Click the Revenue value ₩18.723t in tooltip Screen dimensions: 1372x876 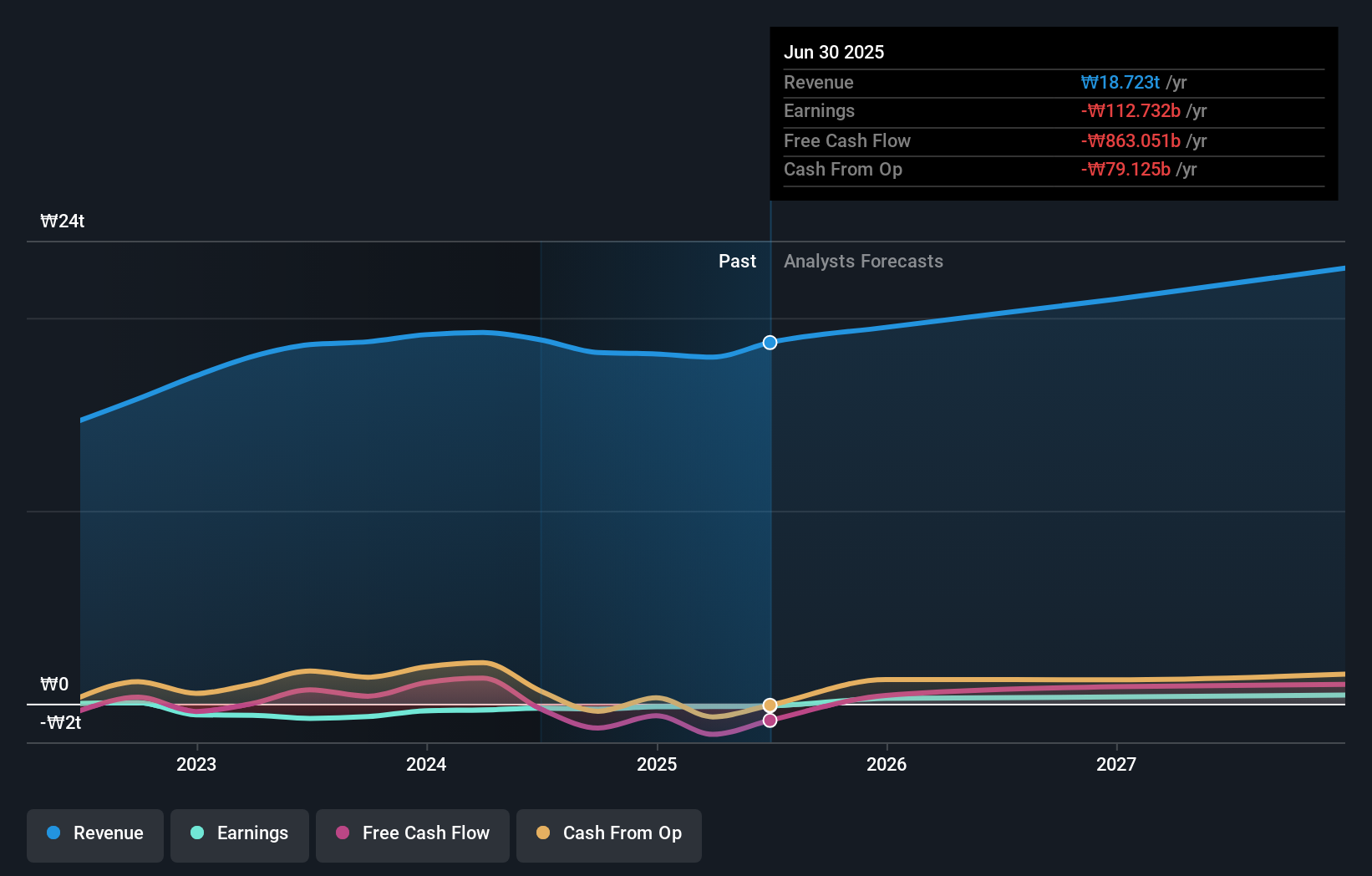1120,82
